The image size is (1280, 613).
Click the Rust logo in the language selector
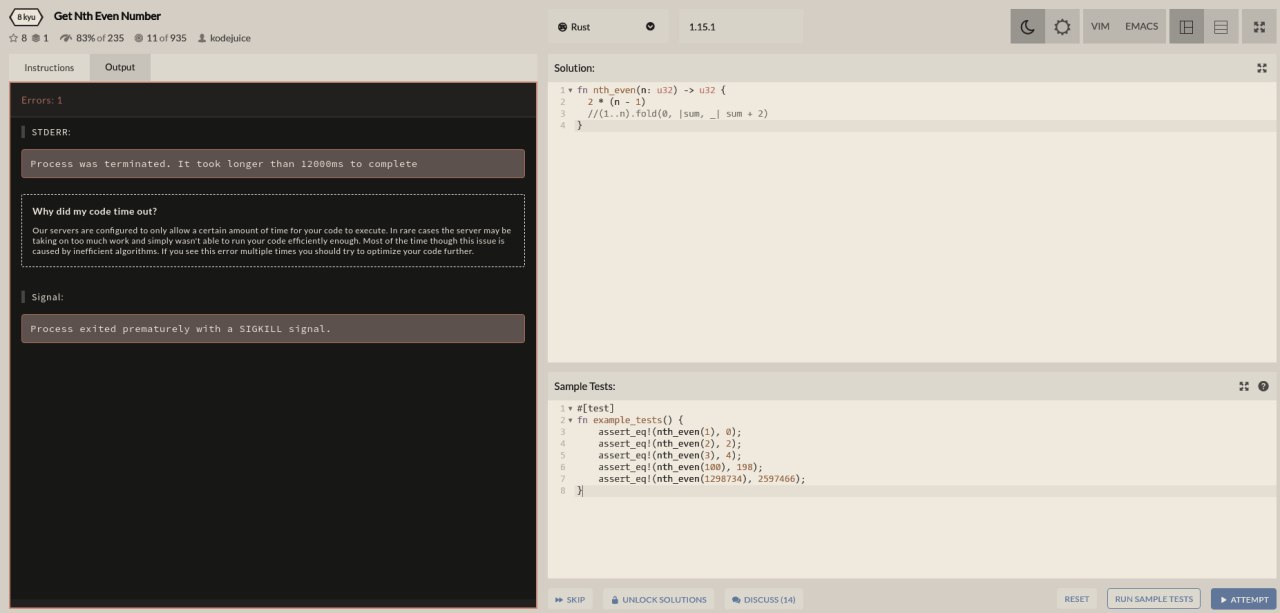(x=562, y=27)
